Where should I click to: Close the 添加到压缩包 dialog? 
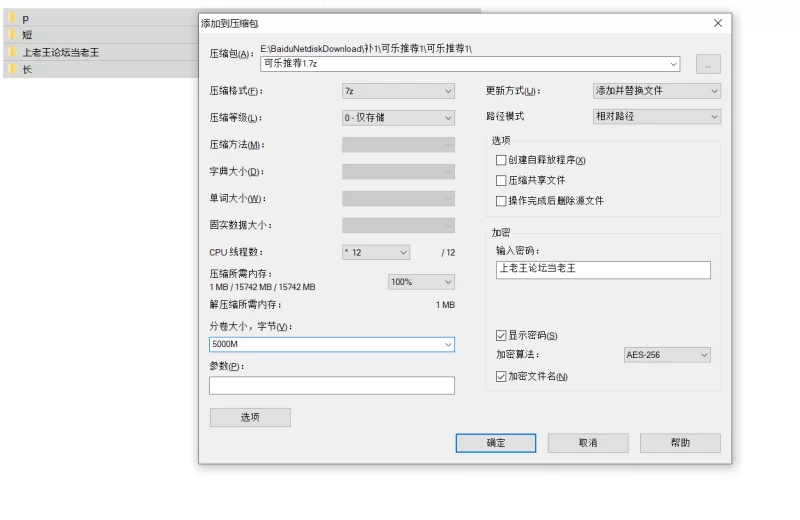click(x=718, y=23)
